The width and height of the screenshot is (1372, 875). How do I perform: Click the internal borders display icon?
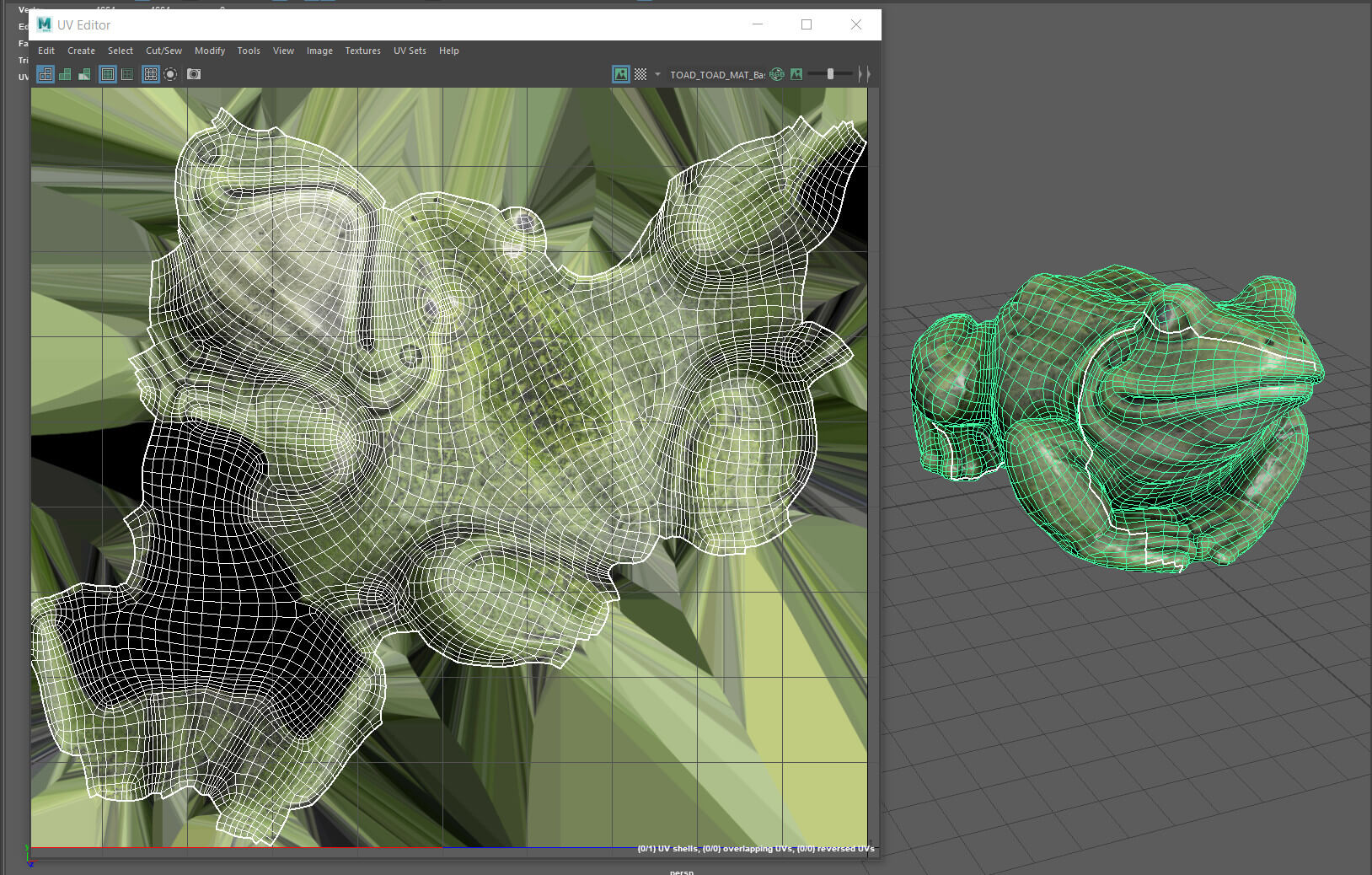[127, 74]
